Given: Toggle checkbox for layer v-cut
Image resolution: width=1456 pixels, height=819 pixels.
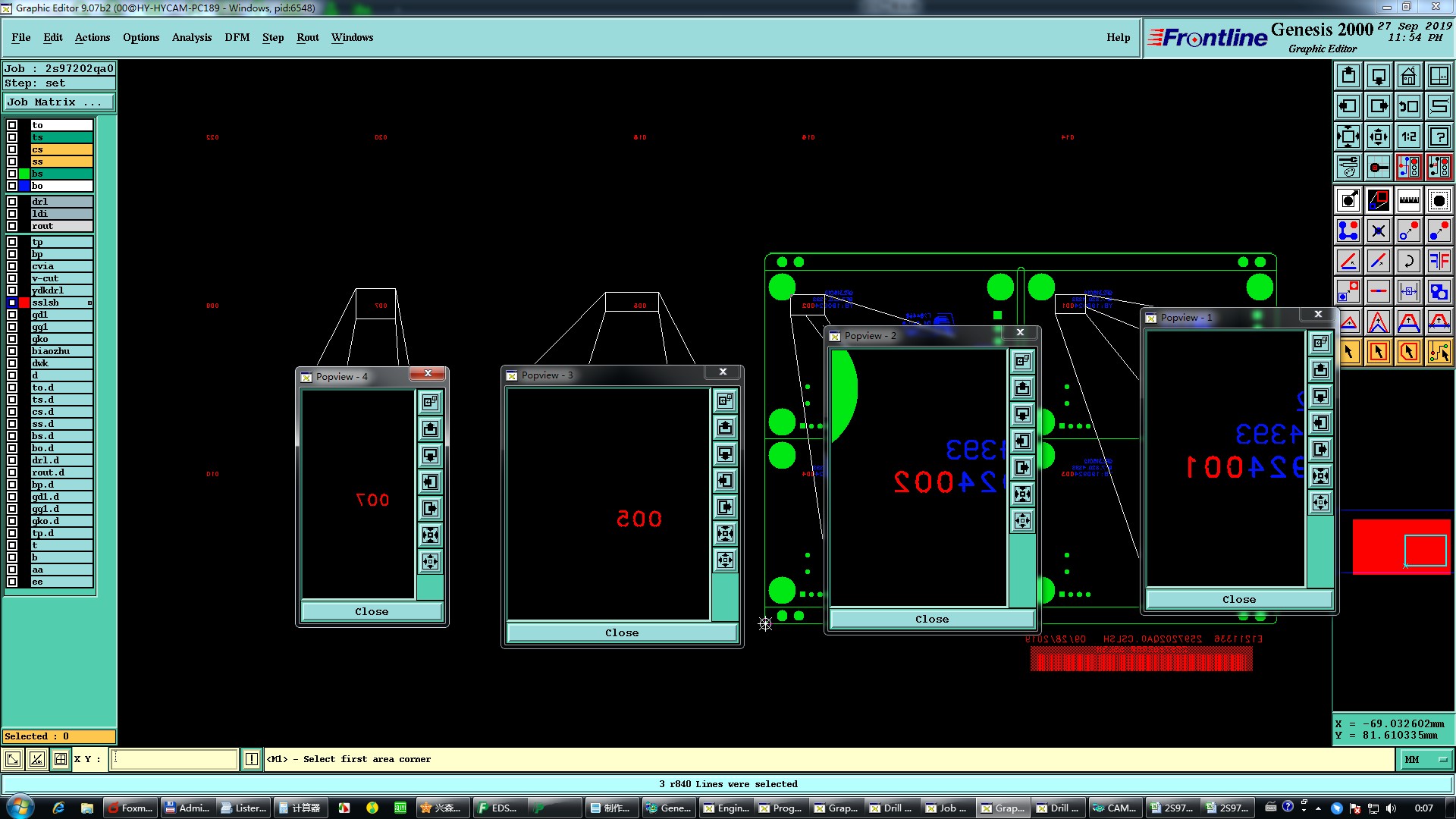Looking at the screenshot, I should pos(12,278).
